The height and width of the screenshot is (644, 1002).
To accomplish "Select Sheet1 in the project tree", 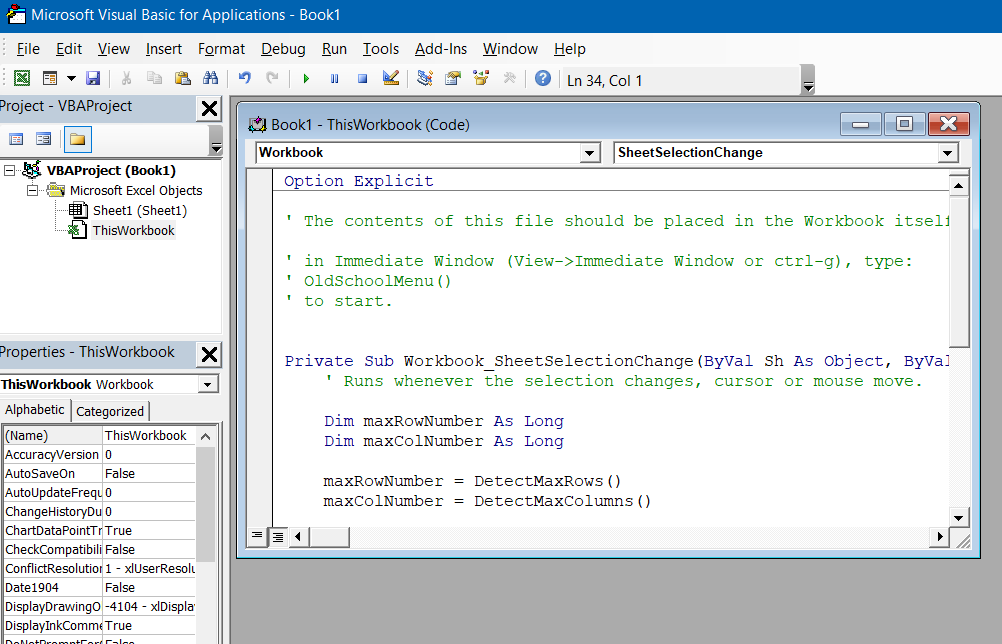I will 140,210.
